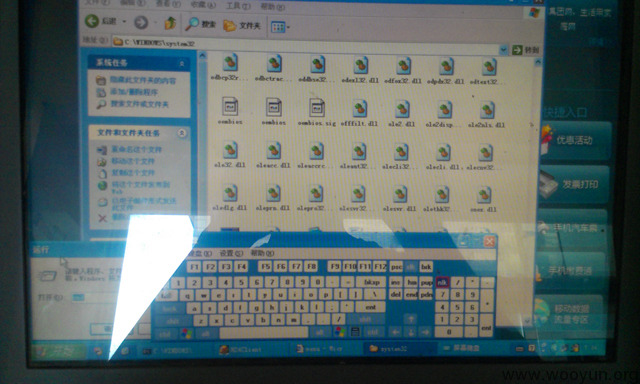Toggle the left alt key on keyboard
The width and height of the screenshot is (640, 384).
coord(205,333)
